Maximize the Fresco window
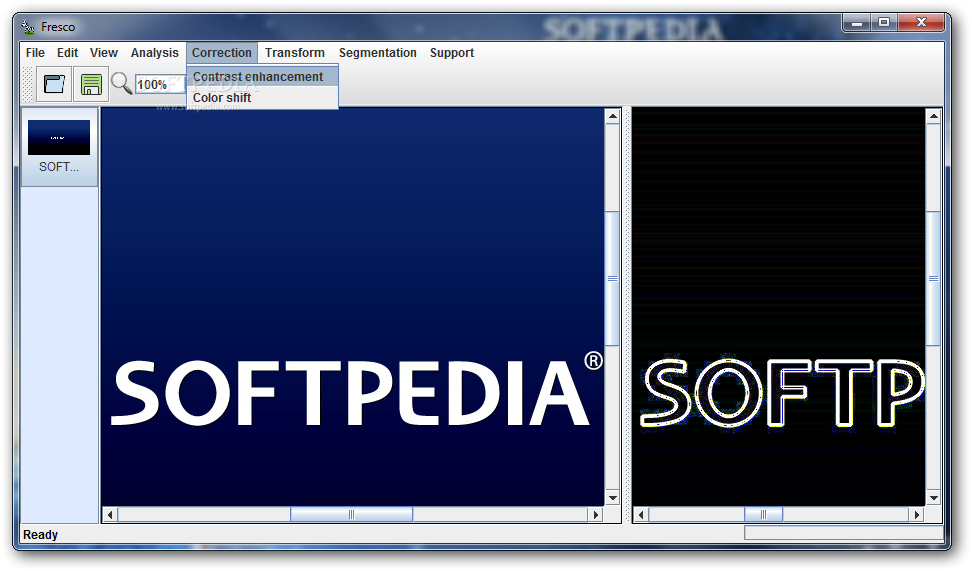972x571 pixels. (884, 23)
